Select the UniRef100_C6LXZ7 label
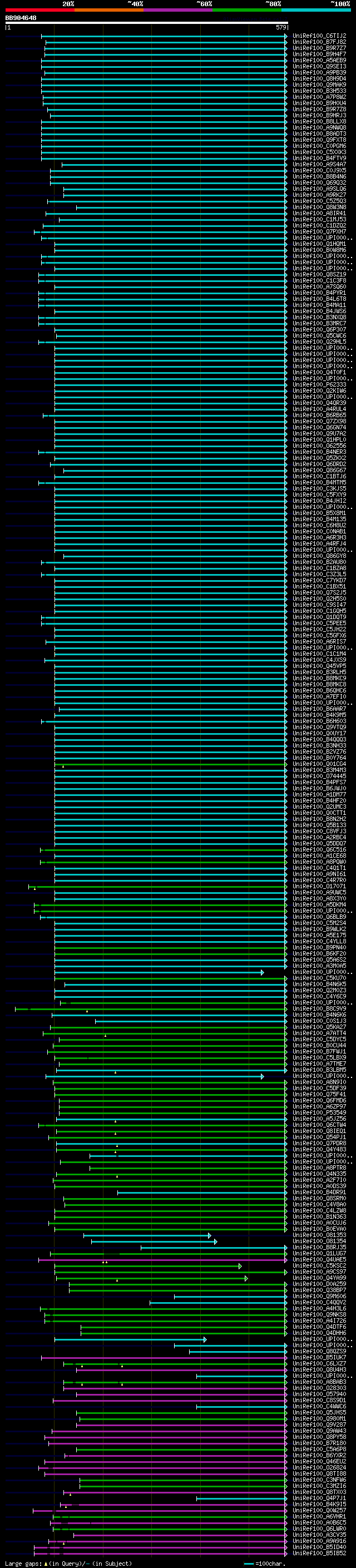Screen dimensions: 356x1568 click(x=319, y=1363)
